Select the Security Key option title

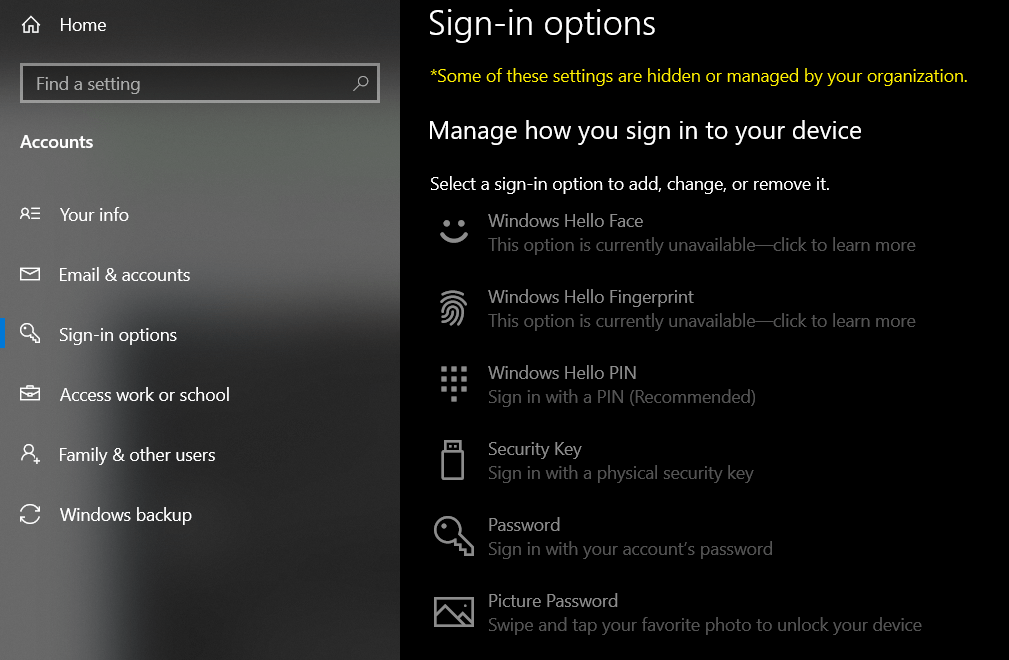point(535,449)
